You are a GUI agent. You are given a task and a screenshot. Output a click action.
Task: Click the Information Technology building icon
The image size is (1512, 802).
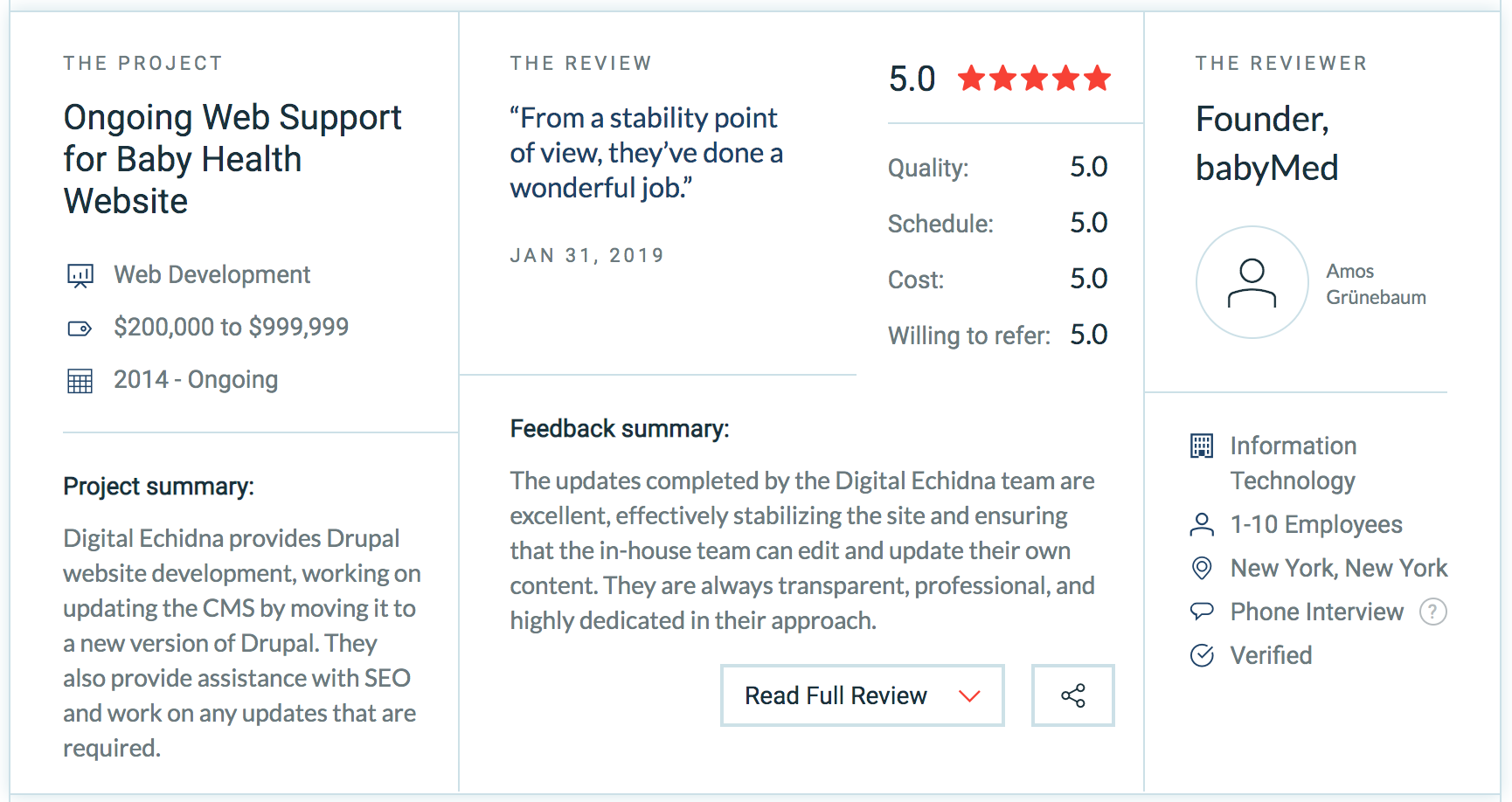1202,446
